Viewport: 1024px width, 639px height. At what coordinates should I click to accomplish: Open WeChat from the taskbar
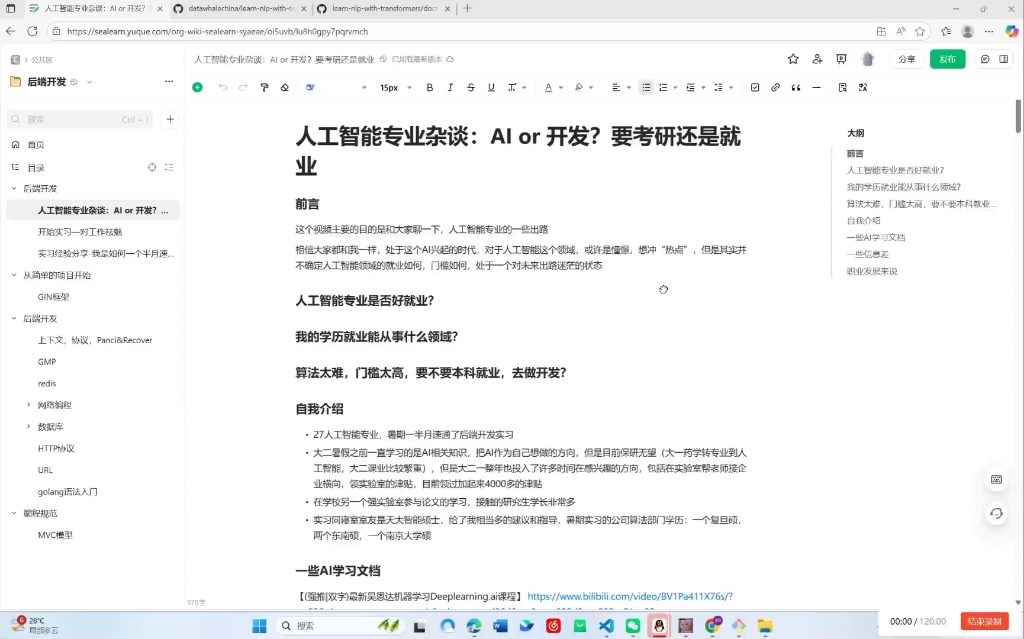coord(633,626)
